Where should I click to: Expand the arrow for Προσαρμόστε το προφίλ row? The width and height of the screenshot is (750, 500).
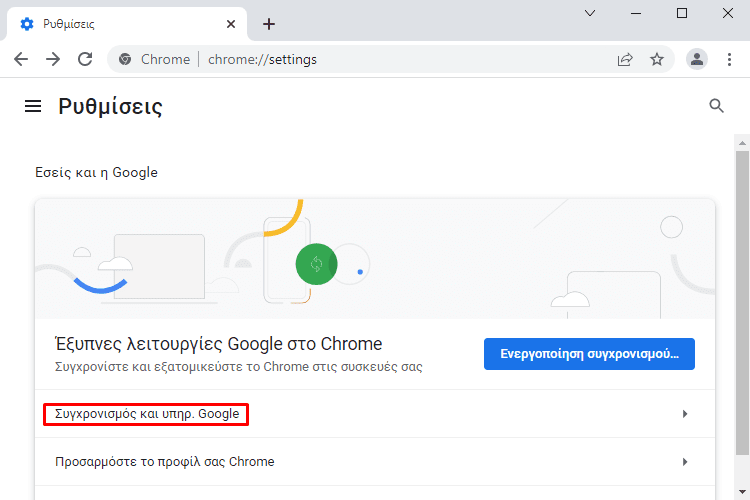(x=685, y=462)
